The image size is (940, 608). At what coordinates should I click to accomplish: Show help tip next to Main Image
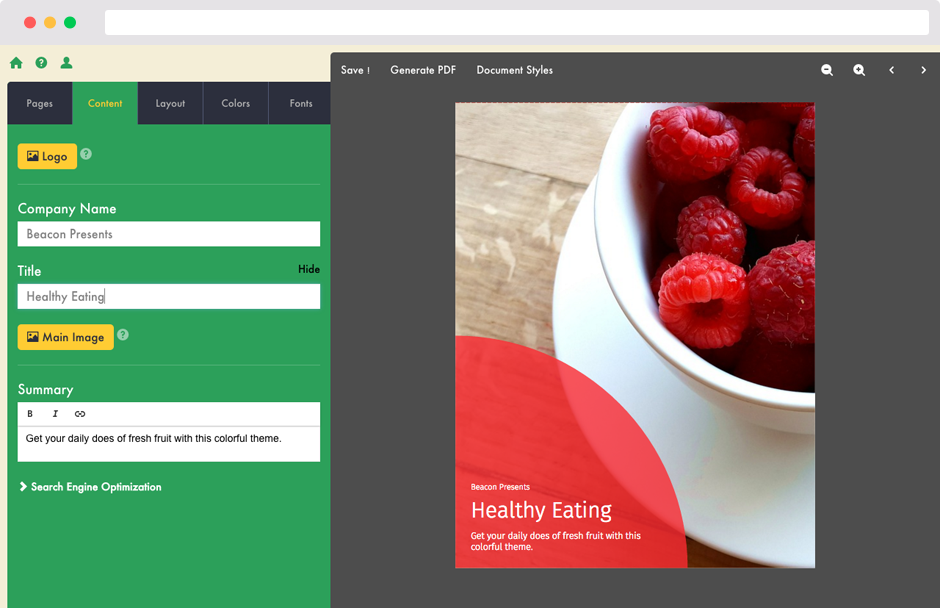click(123, 335)
